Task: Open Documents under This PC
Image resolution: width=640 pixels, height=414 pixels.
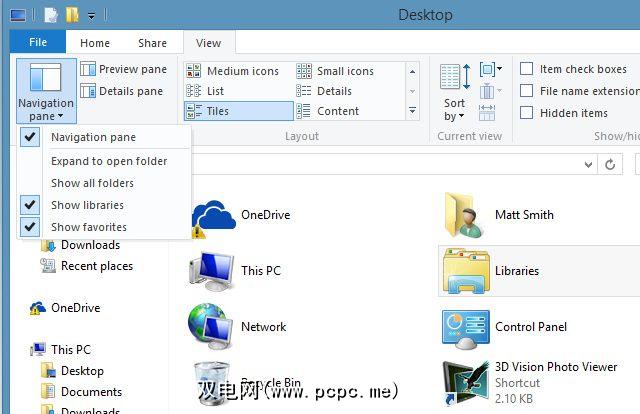Action: coord(81,392)
